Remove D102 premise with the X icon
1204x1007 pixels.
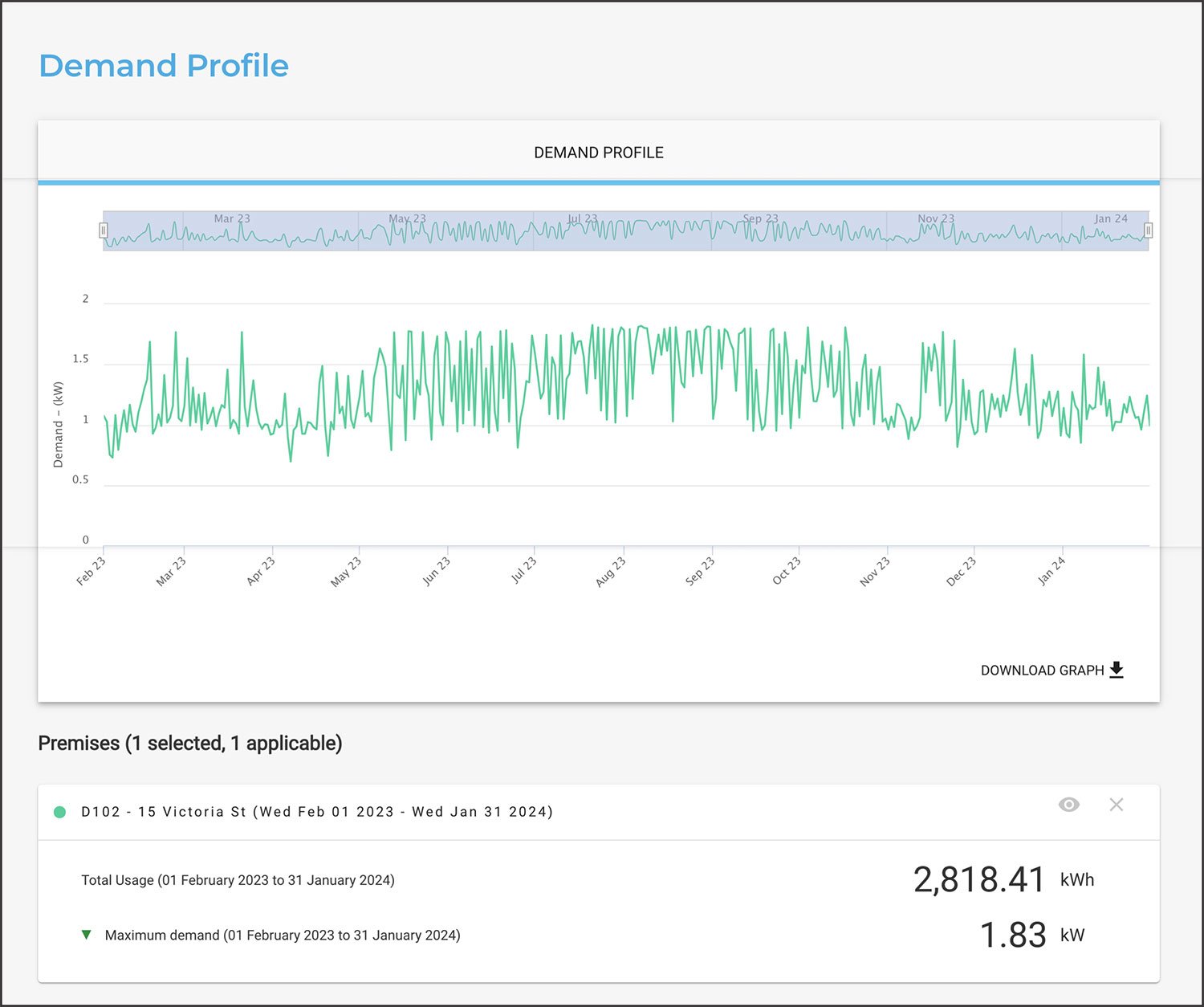[x=1117, y=805]
